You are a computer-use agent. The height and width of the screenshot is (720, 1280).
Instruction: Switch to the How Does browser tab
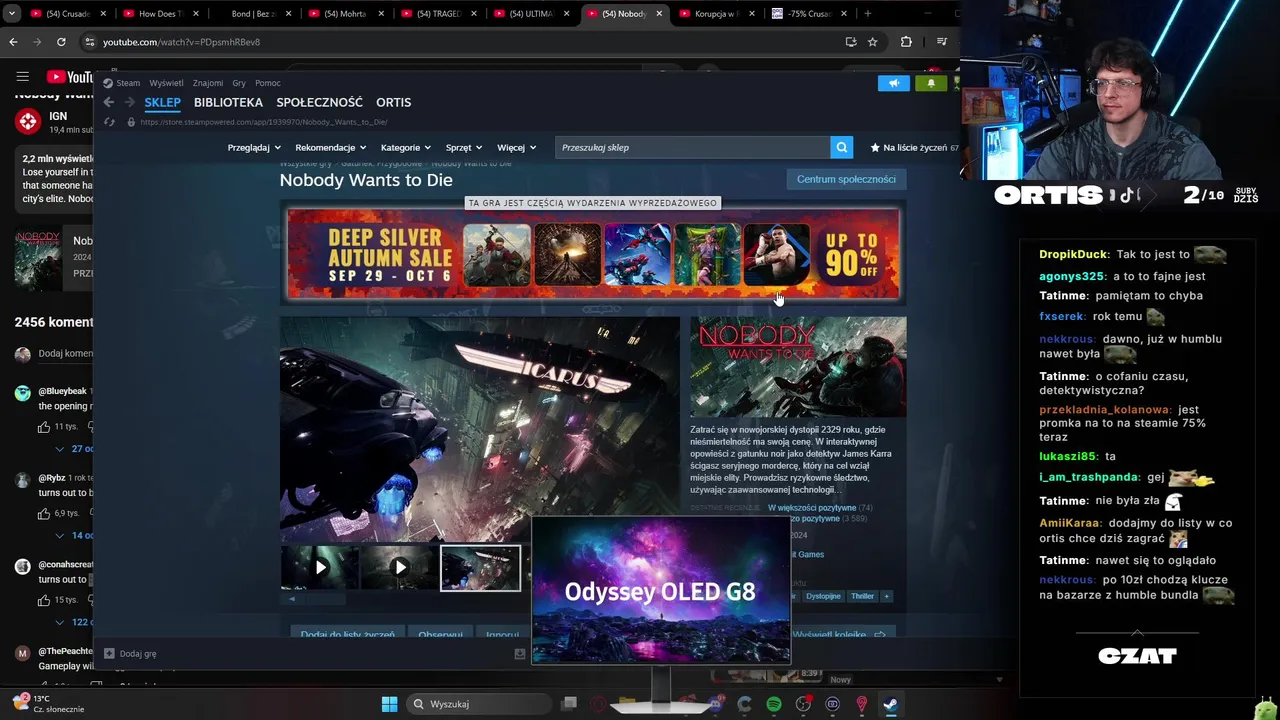click(x=161, y=14)
